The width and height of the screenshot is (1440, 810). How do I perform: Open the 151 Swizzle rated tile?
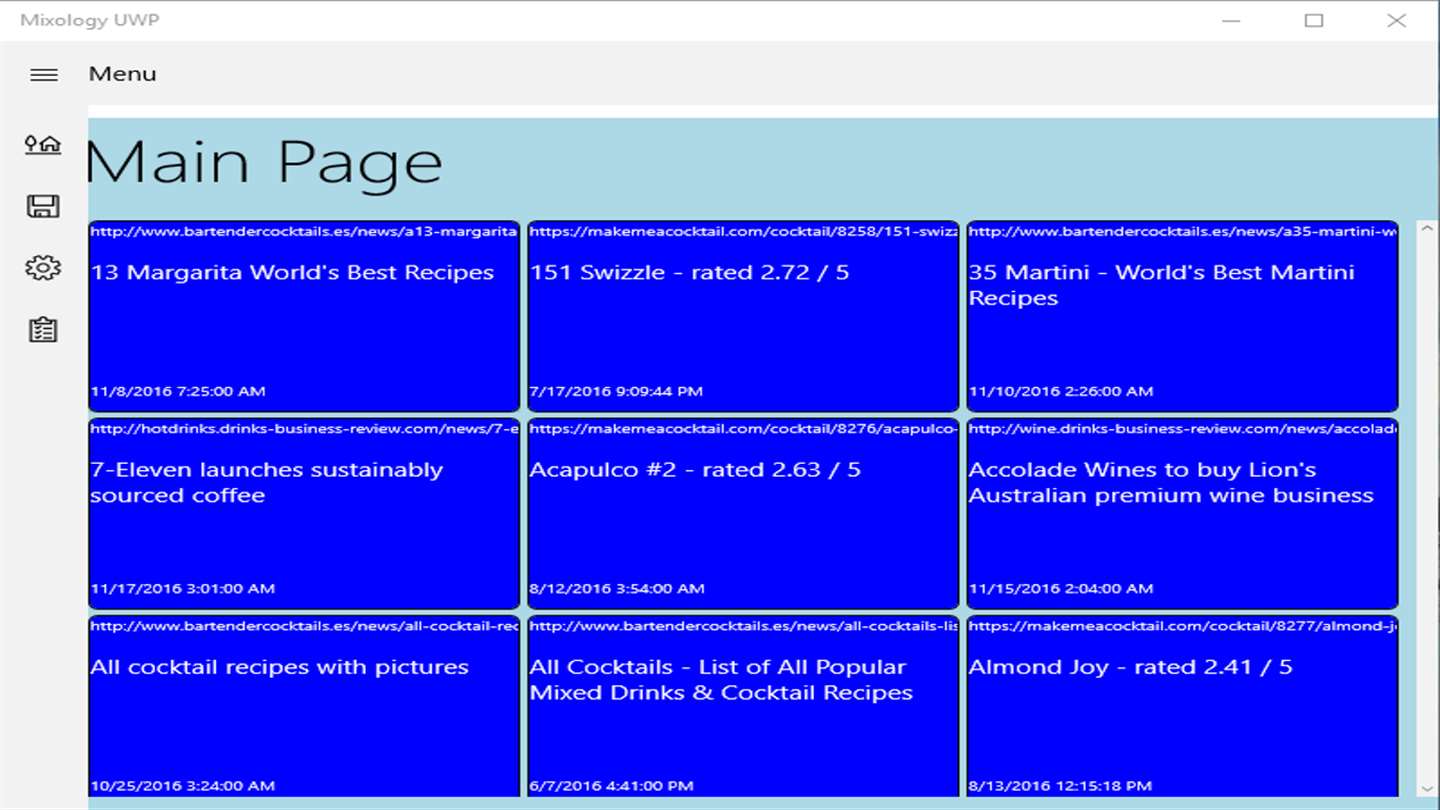pyautogui.click(x=743, y=316)
